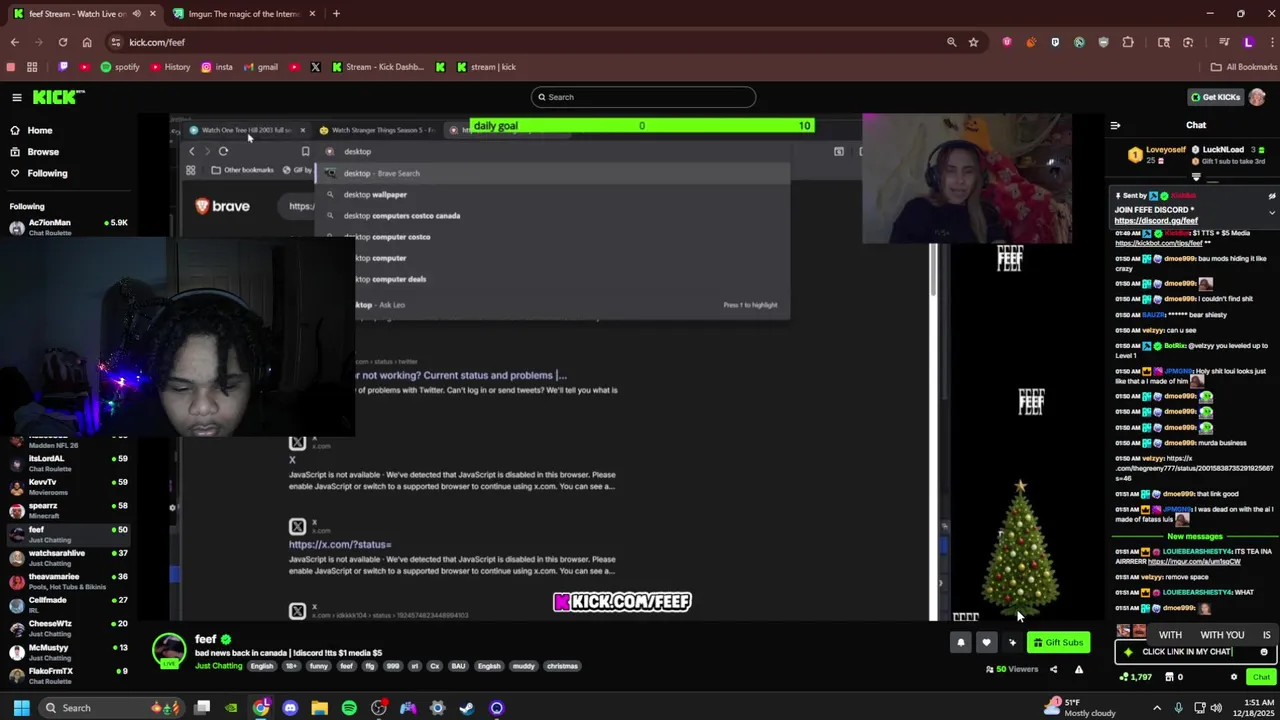
Task: Open Spotify from the taskbar
Action: click(349, 708)
